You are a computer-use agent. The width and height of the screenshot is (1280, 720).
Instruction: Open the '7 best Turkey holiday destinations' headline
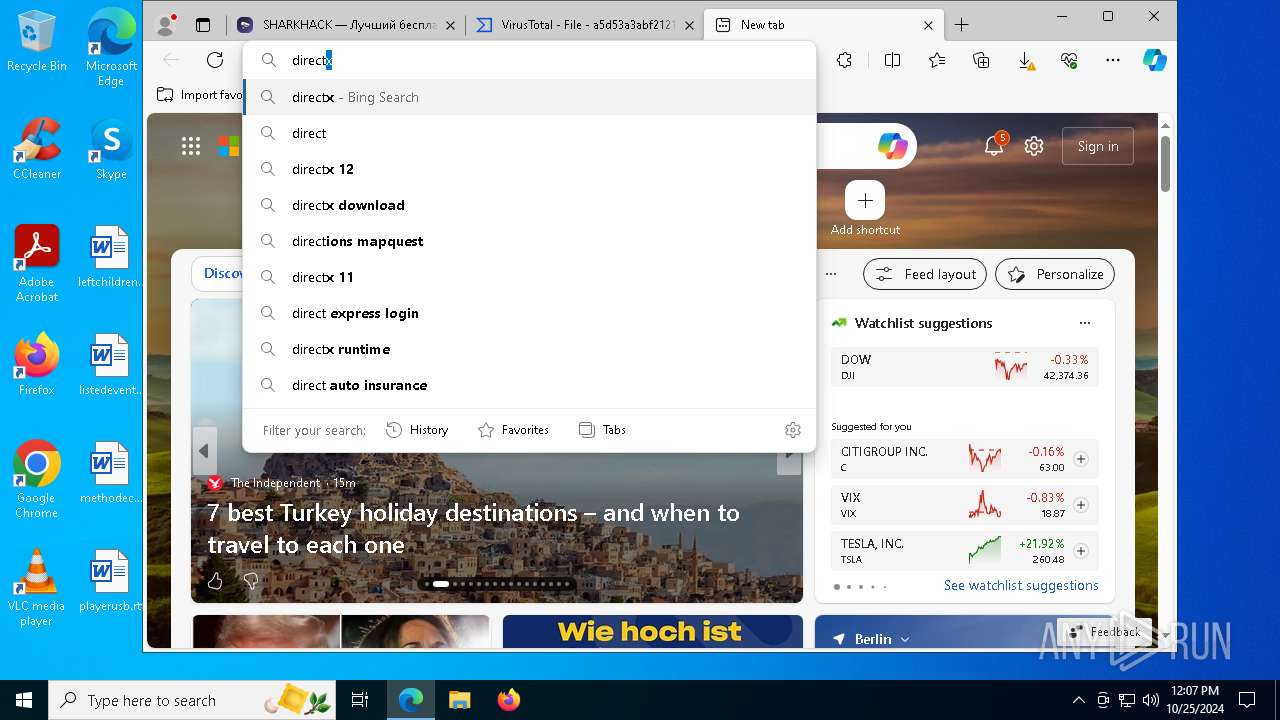click(x=473, y=529)
